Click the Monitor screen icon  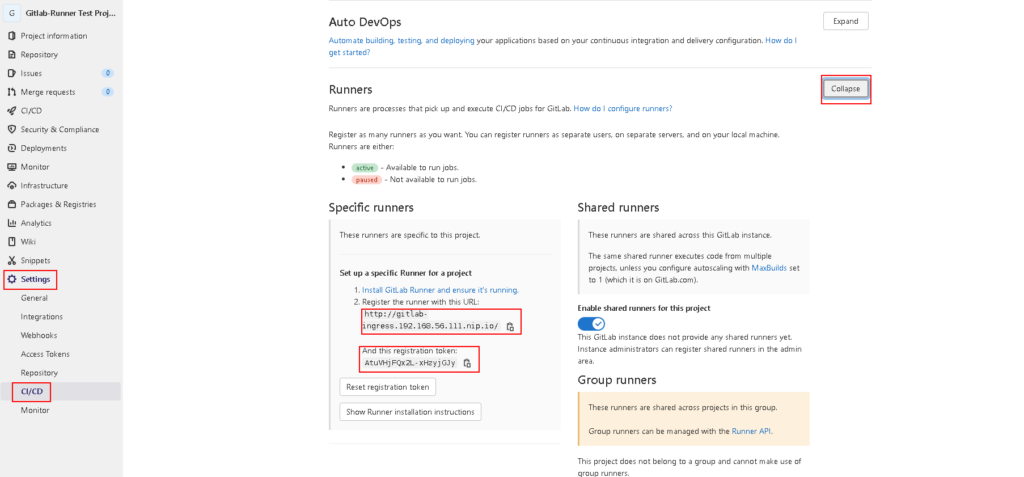[x=12, y=167]
